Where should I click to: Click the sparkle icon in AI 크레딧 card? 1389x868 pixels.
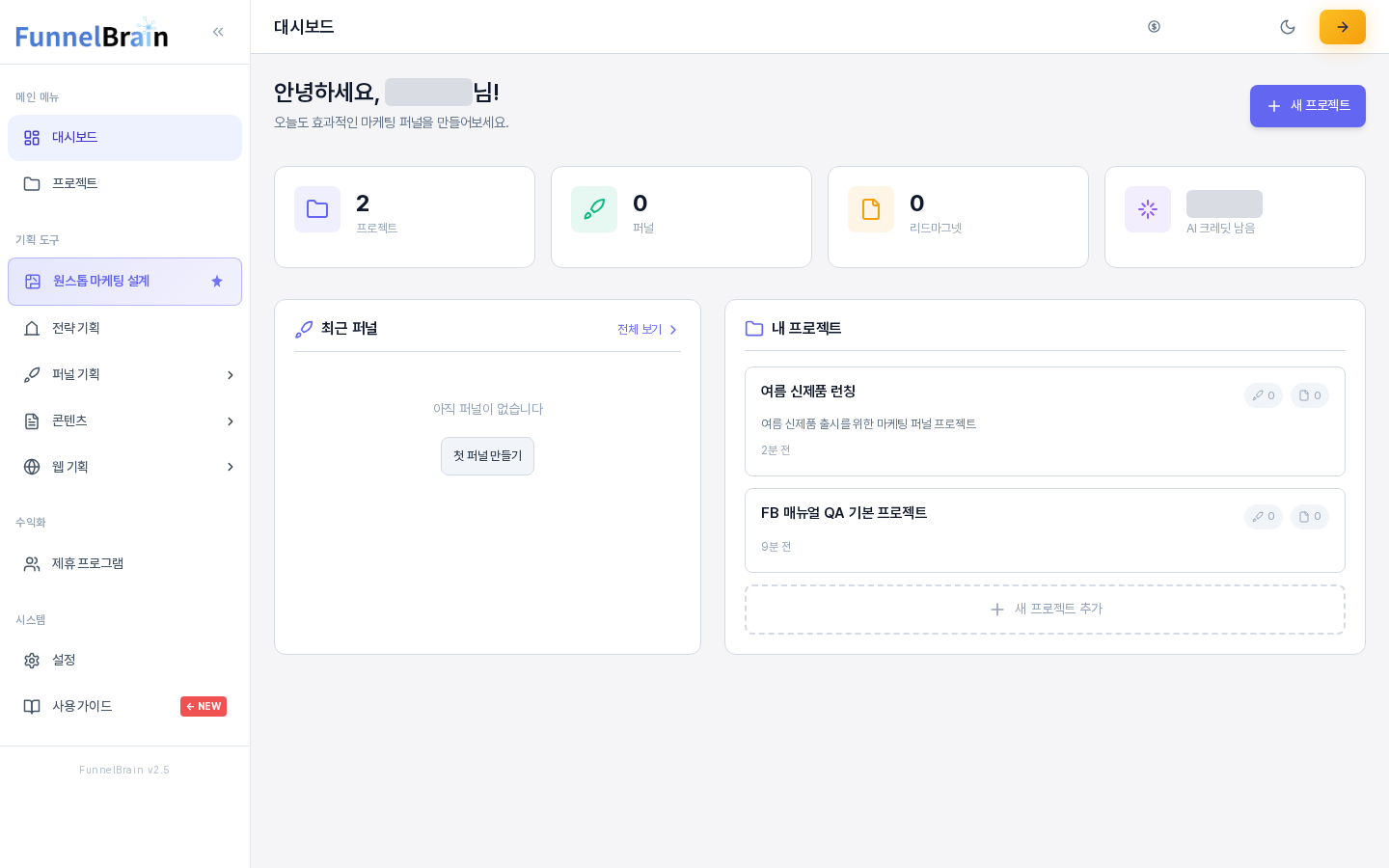coord(1148,209)
